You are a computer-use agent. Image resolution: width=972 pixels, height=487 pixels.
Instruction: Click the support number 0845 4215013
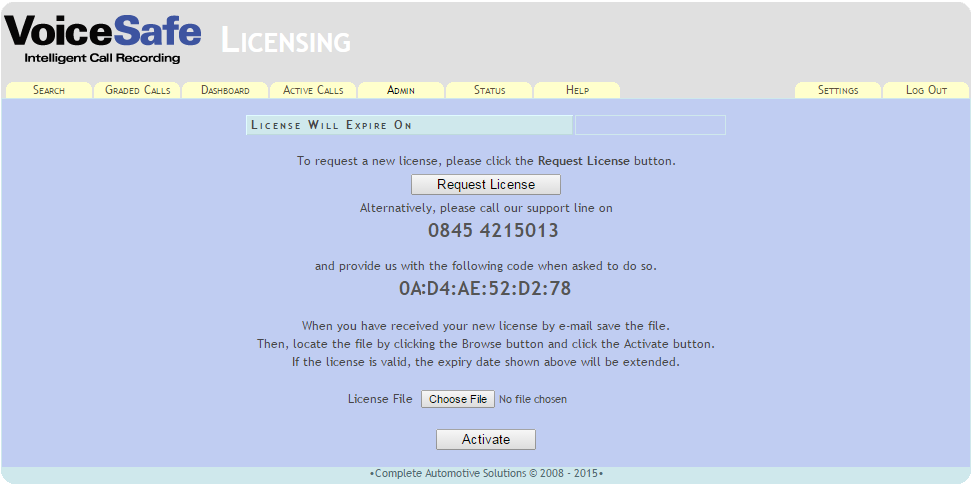[493, 230]
